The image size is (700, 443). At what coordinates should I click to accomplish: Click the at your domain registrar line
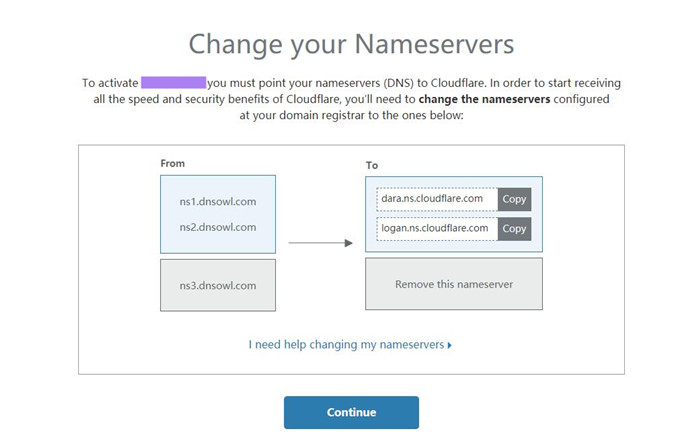pos(351,115)
